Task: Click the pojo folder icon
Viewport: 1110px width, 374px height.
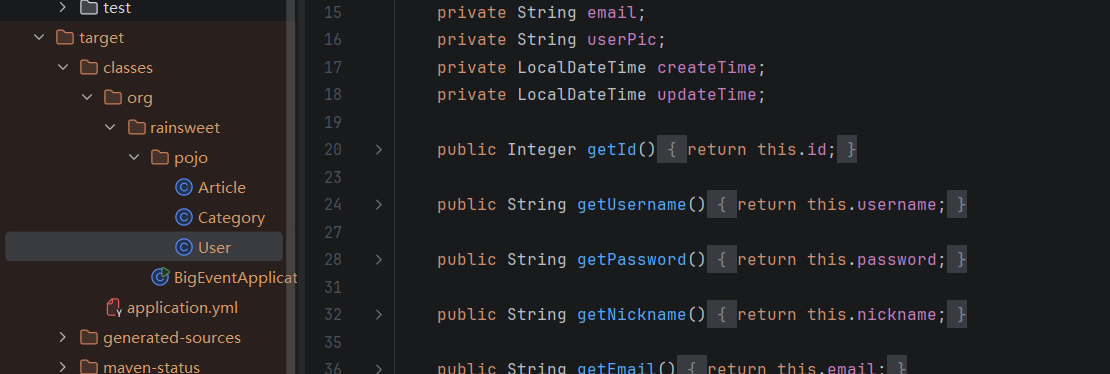Action: click(161, 157)
